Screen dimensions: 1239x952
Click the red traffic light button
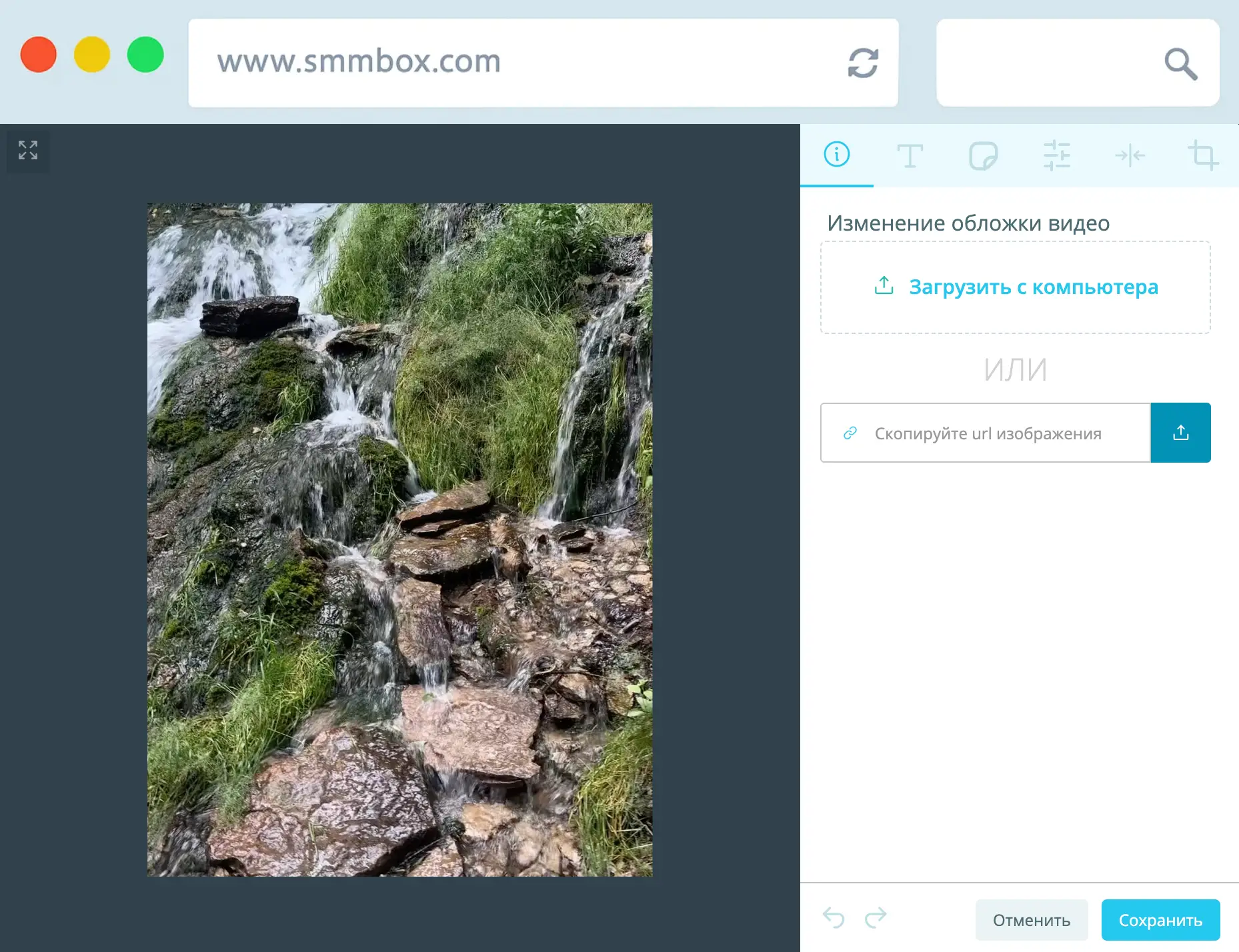[38, 55]
